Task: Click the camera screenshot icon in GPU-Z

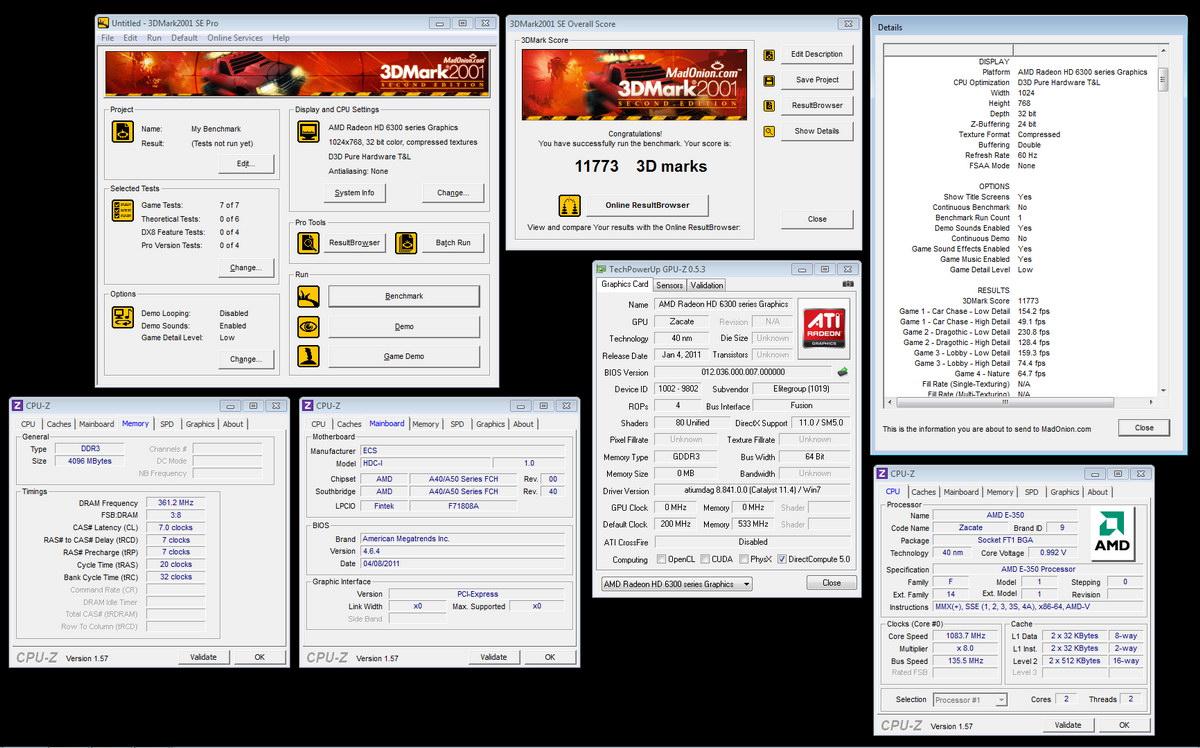Action: click(849, 284)
